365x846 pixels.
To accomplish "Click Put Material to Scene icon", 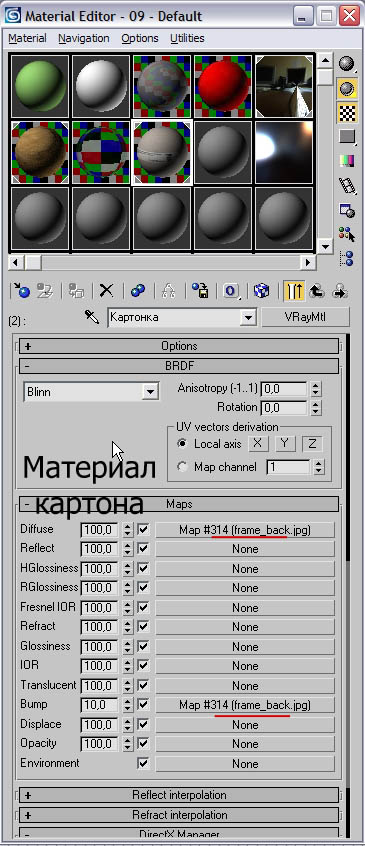I will coord(45,291).
